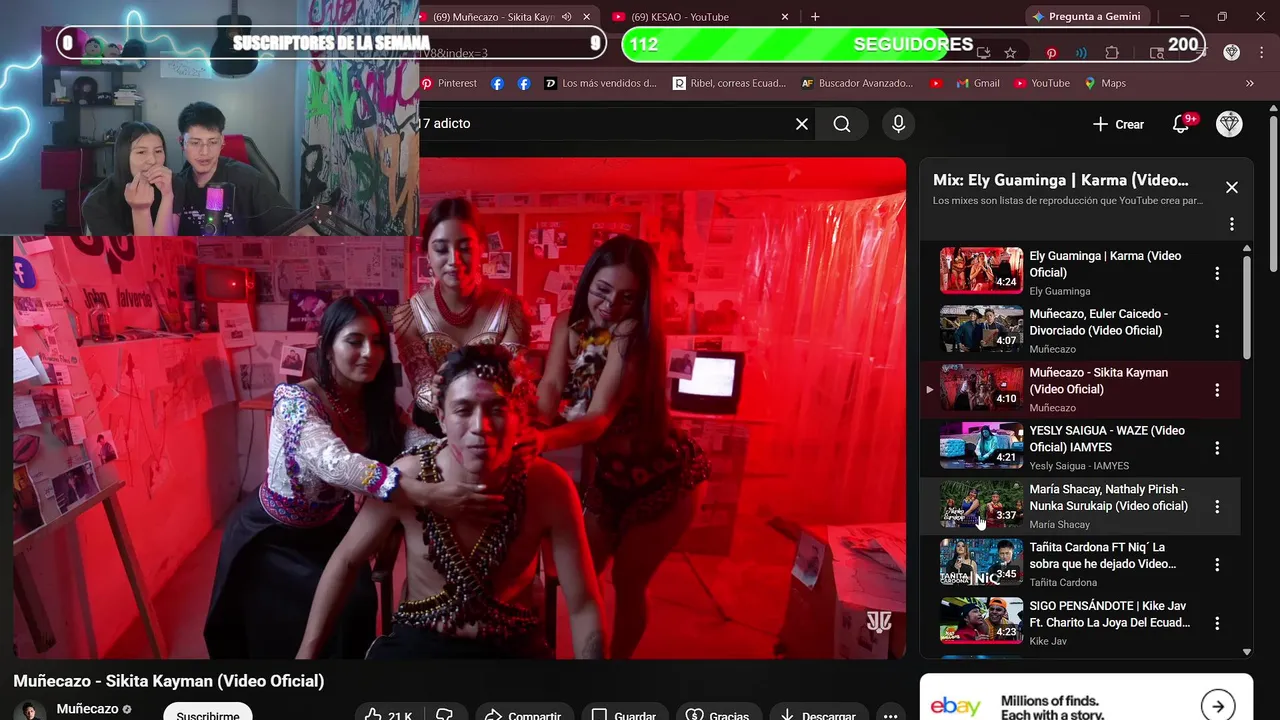Show hidden bookmarks chevron
This screenshot has width=1280, height=720.
1250,83
